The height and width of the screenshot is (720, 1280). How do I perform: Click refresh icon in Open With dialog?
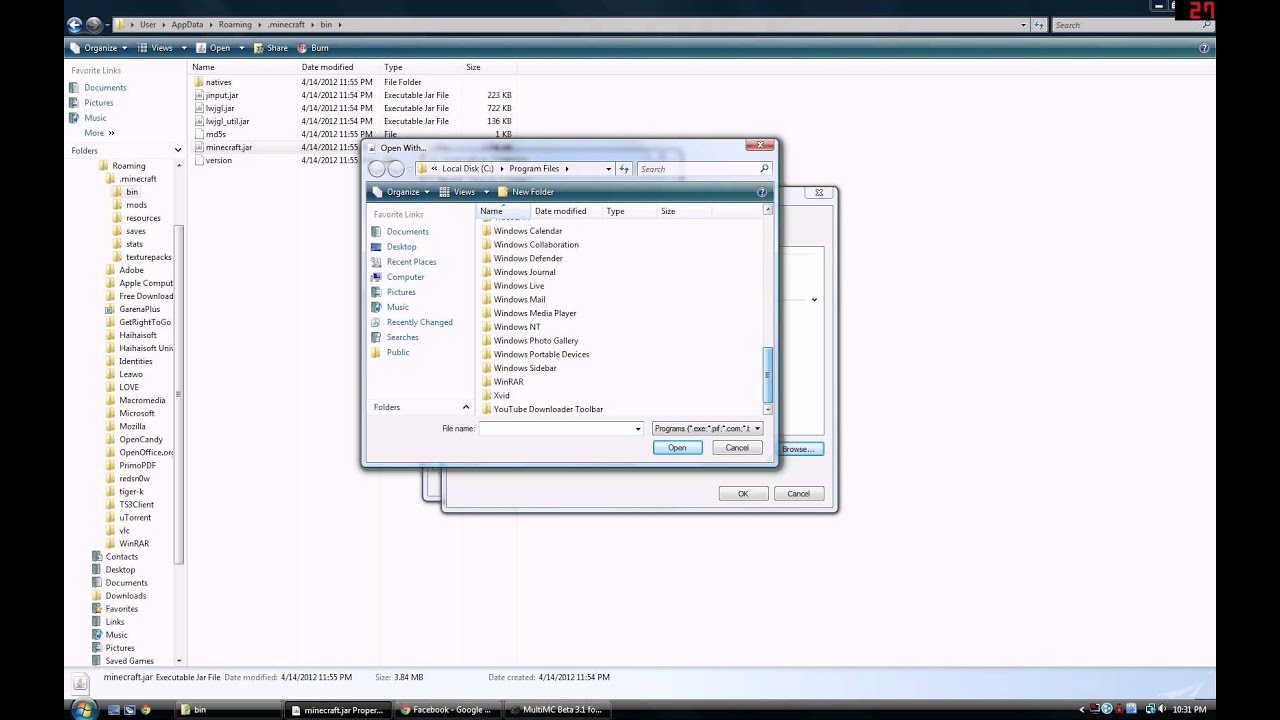pos(624,169)
